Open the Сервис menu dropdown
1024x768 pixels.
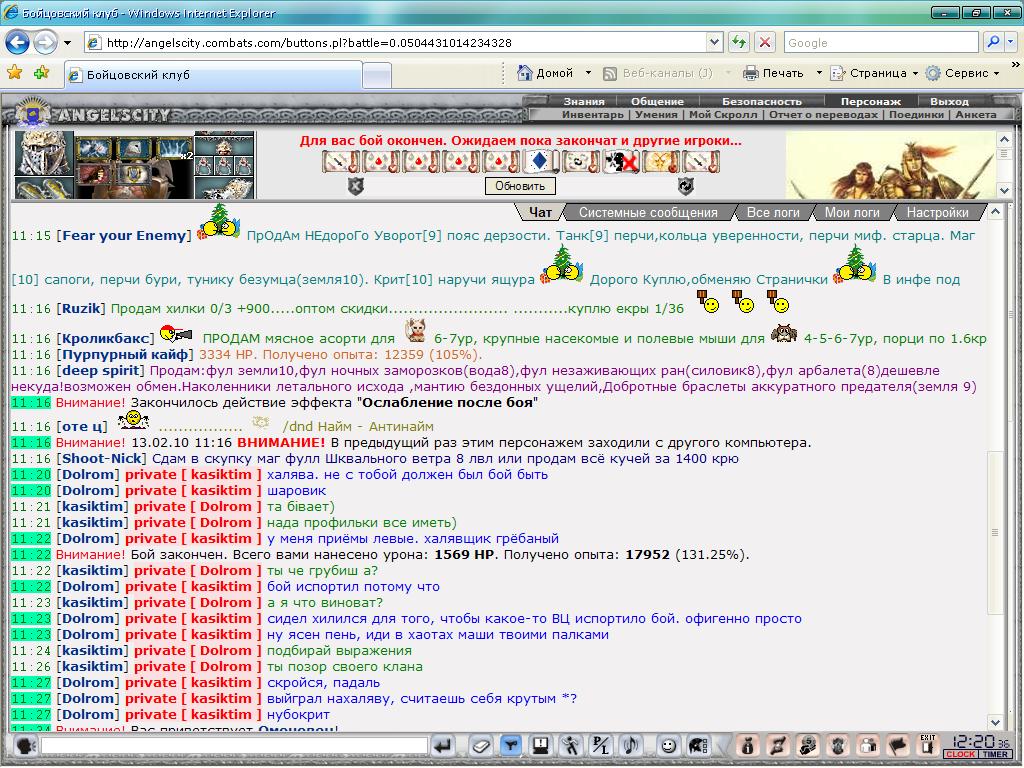click(997, 73)
